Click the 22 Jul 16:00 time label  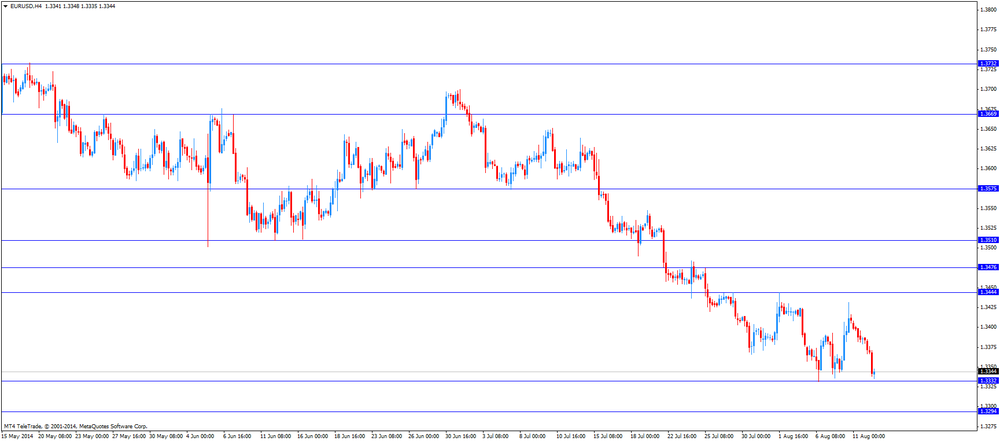684,437
